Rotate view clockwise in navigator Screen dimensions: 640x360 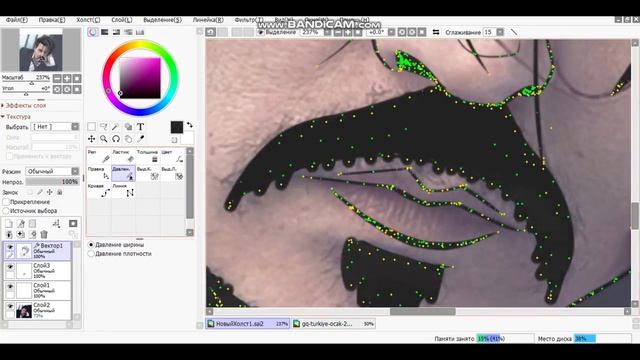[67, 89]
